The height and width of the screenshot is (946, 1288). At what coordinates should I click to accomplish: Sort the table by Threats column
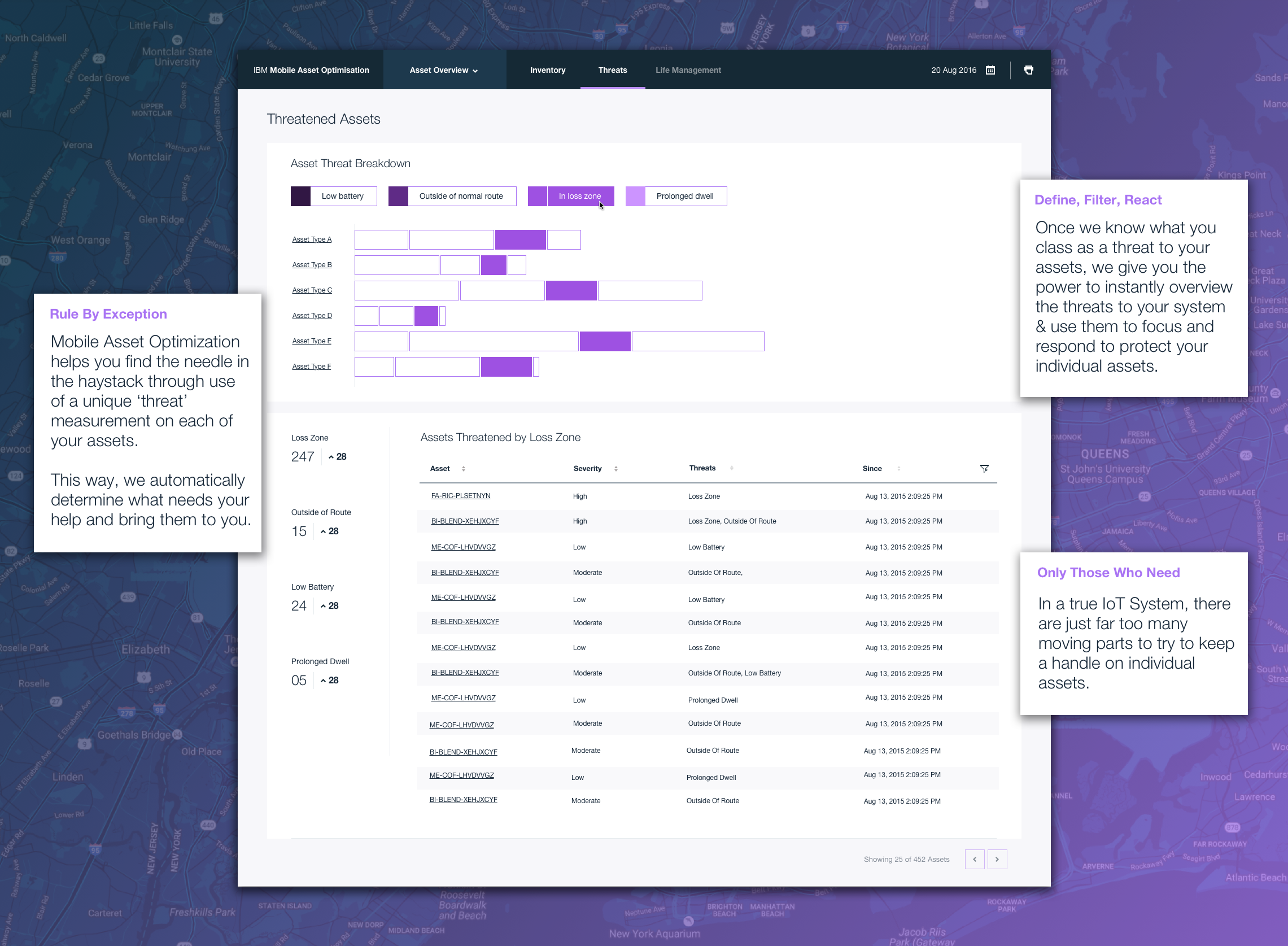click(x=732, y=468)
